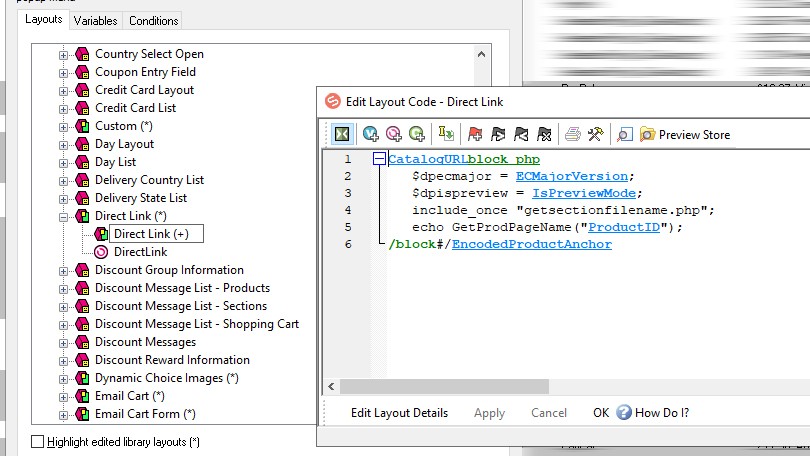The width and height of the screenshot is (810, 456).
Task: Click the How Do I help icon
Action: (x=624, y=412)
